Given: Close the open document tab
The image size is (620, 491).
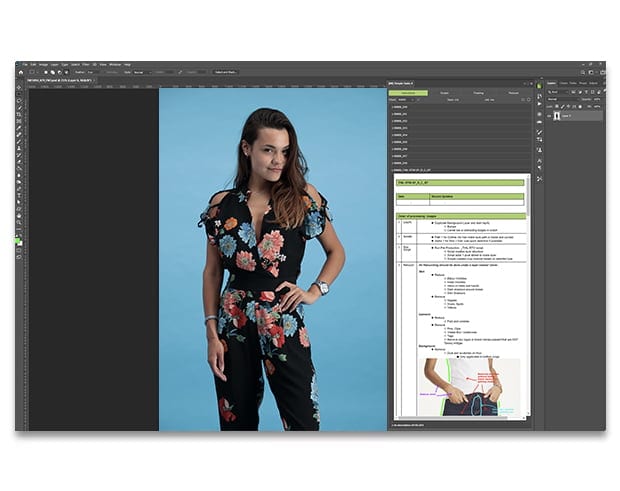Looking at the screenshot, I should click(x=94, y=80).
